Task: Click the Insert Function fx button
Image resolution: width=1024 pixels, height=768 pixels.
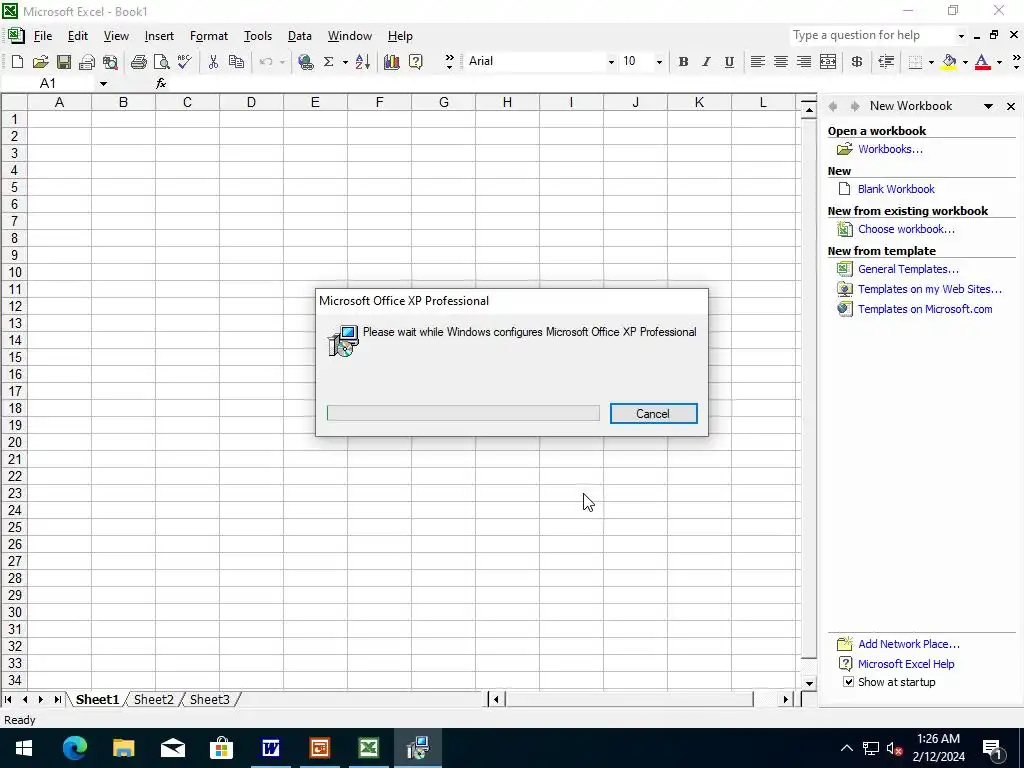Action: pyautogui.click(x=161, y=84)
